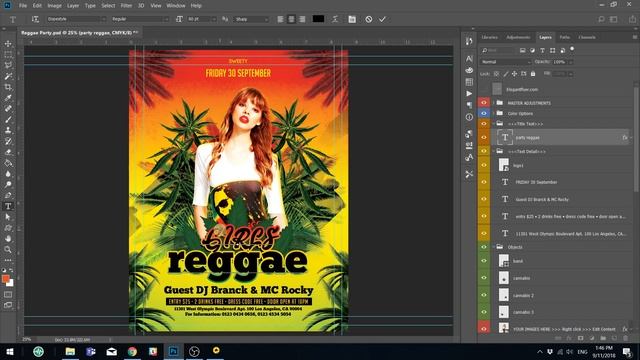Select the Crop tool
Viewport: 640px width, 360px height.
click(x=8, y=87)
